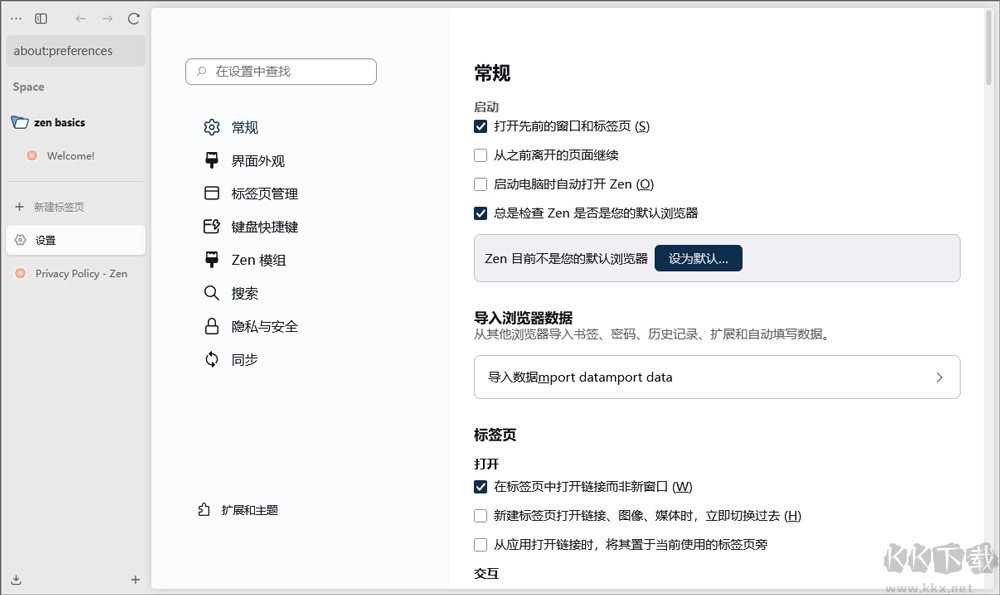
Task: Click the back navigation arrow
Action: pos(80,17)
